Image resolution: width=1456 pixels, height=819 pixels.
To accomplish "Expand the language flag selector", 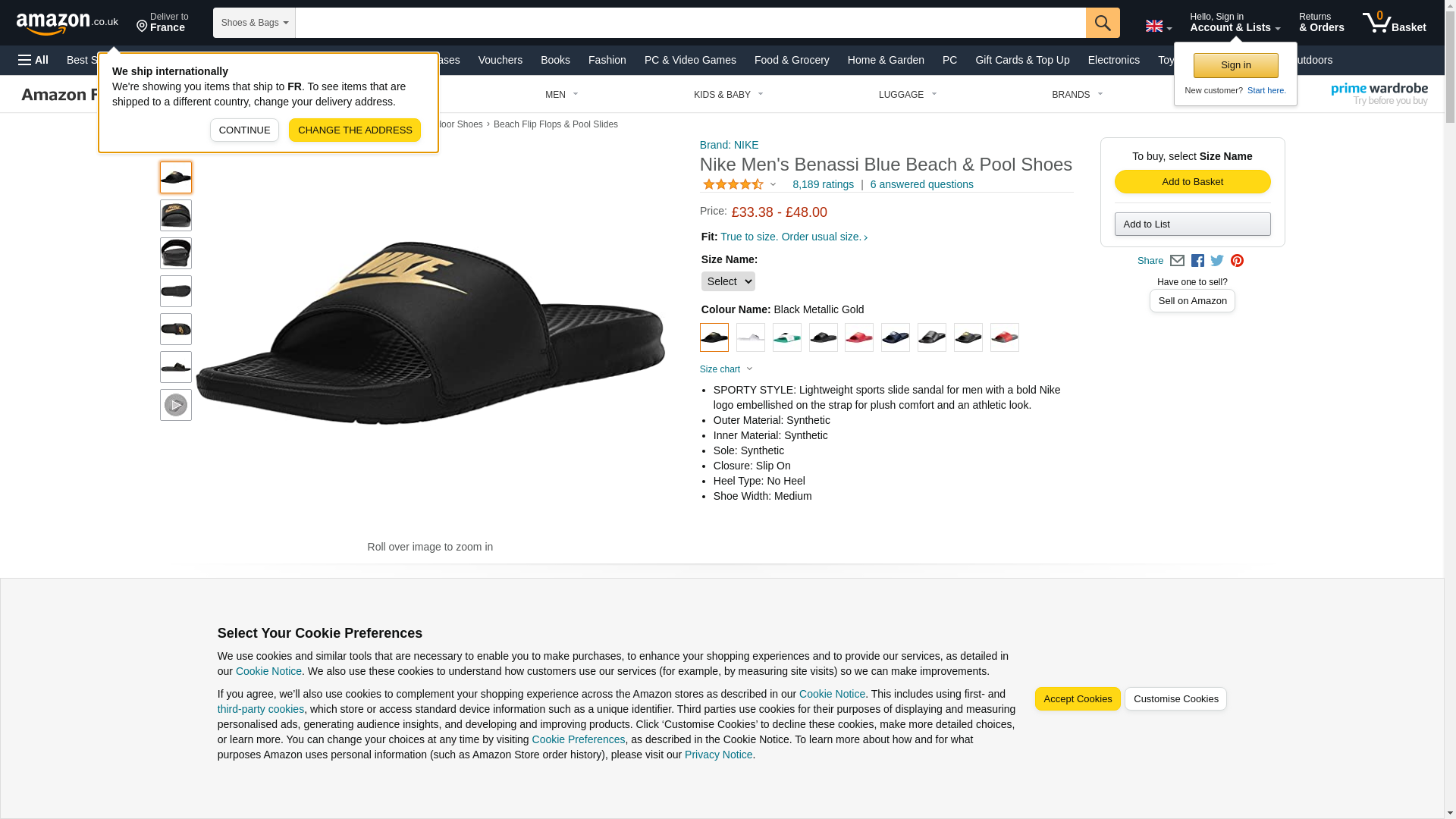I will [x=1158, y=26].
